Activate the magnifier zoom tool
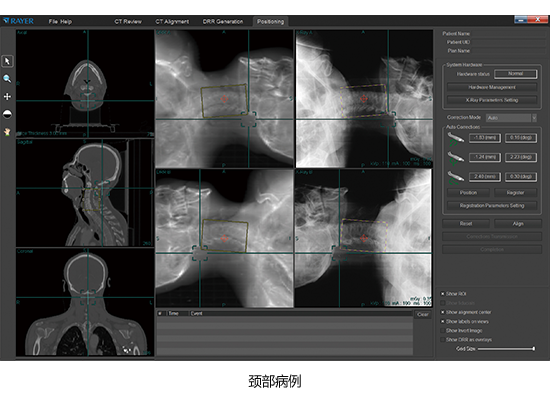 7,79
